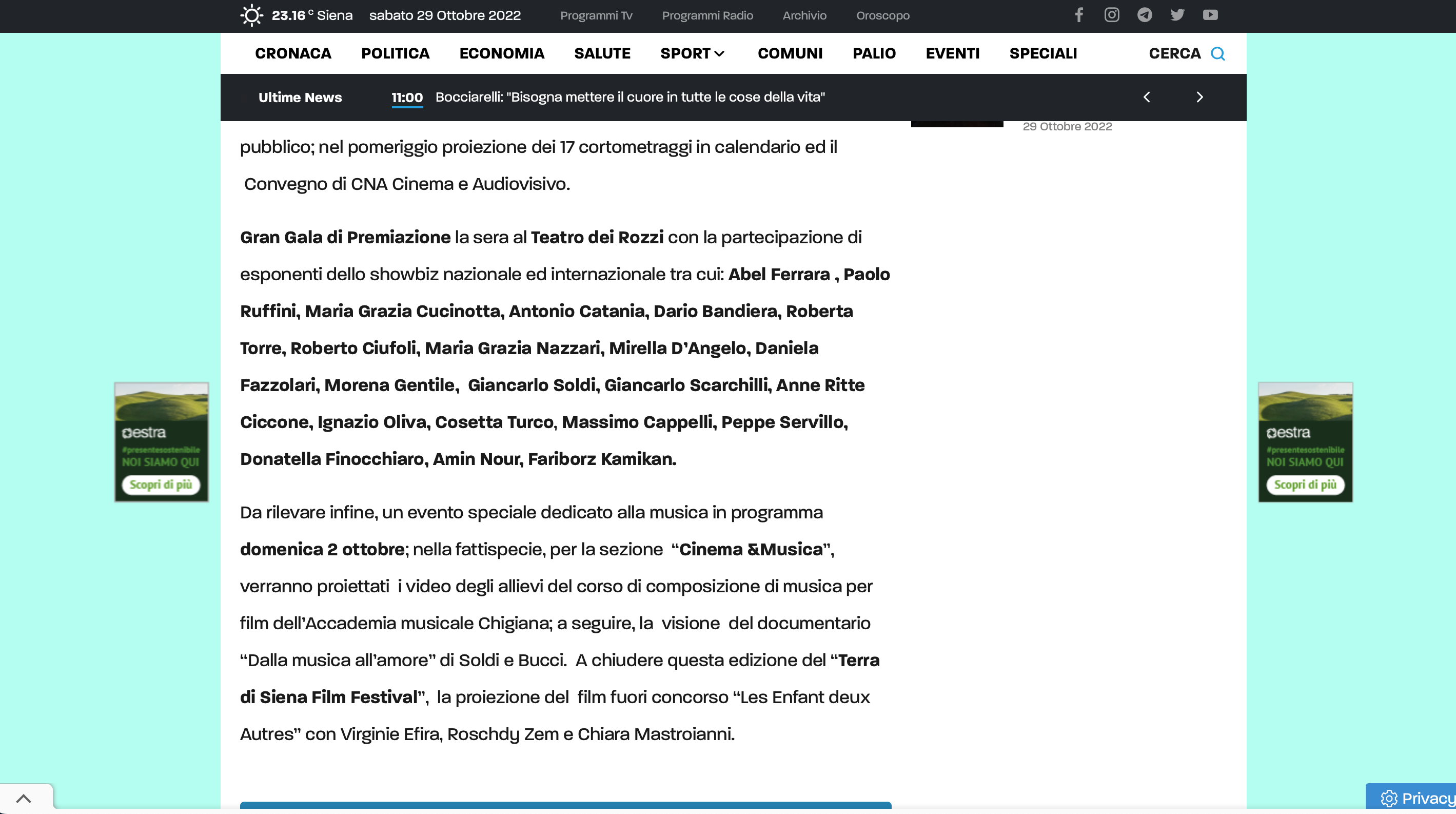
Task: Open the ECONOMIA section
Action: pyautogui.click(x=501, y=54)
